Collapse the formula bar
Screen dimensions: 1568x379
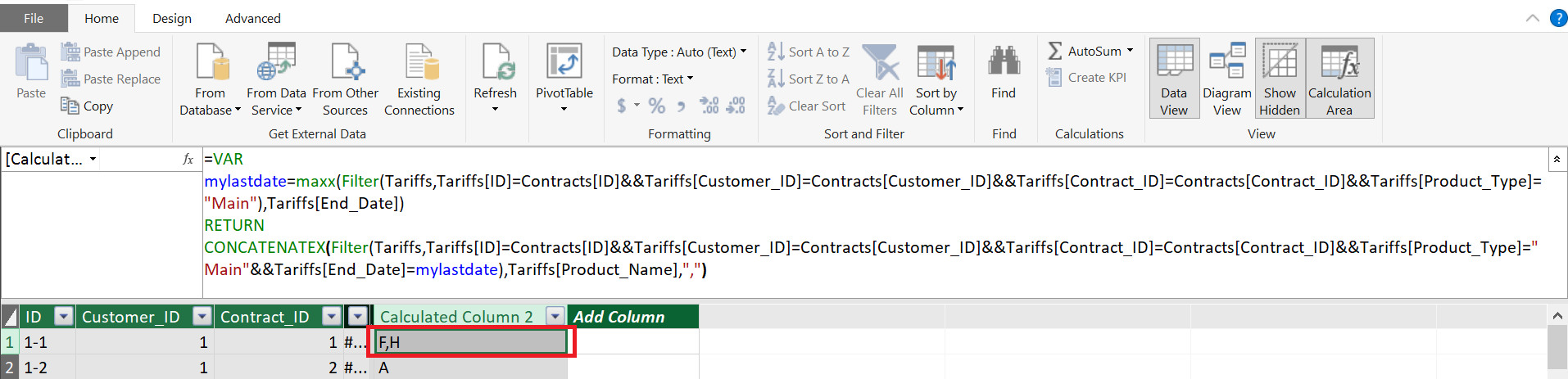tap(1557, 159)
